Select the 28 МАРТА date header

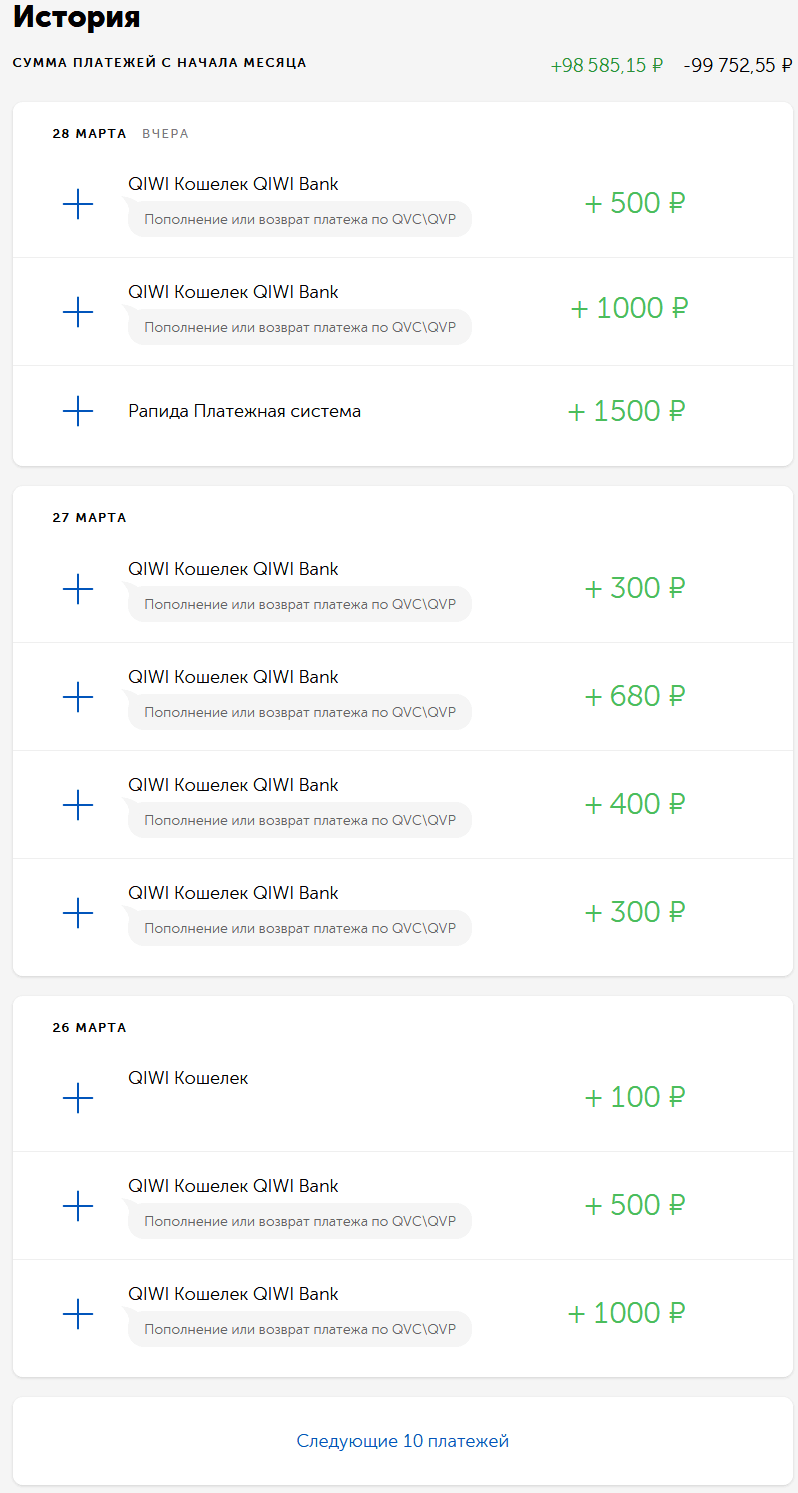tap(90, 134)
